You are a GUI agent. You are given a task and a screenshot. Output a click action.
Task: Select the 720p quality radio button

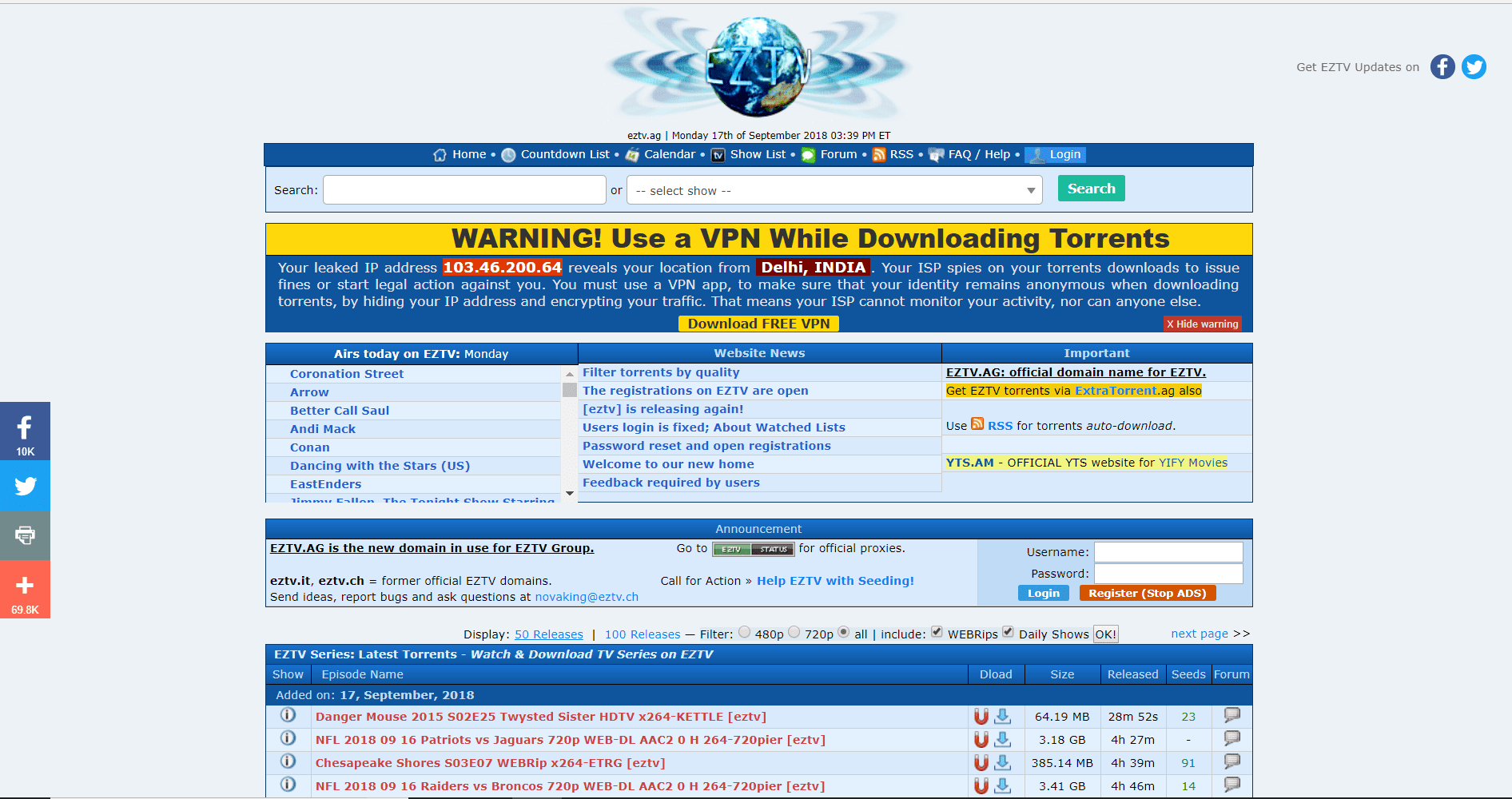[x=794, y=631]
